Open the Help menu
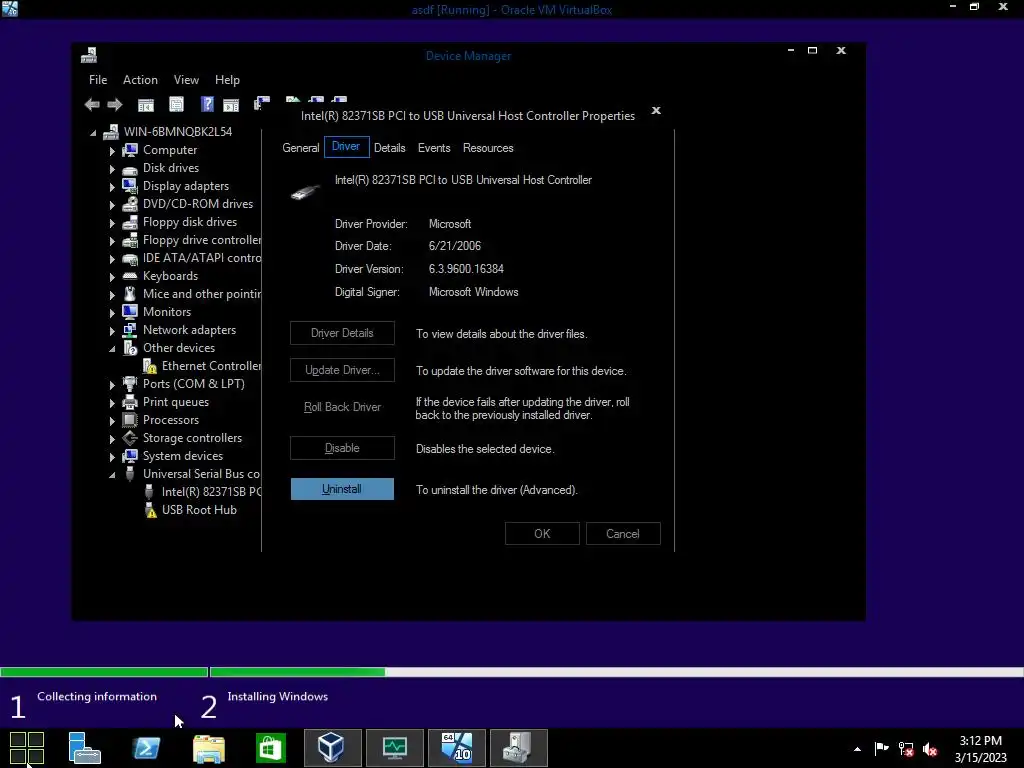This screenshot has height=768, width=1024. click(227, 80)
